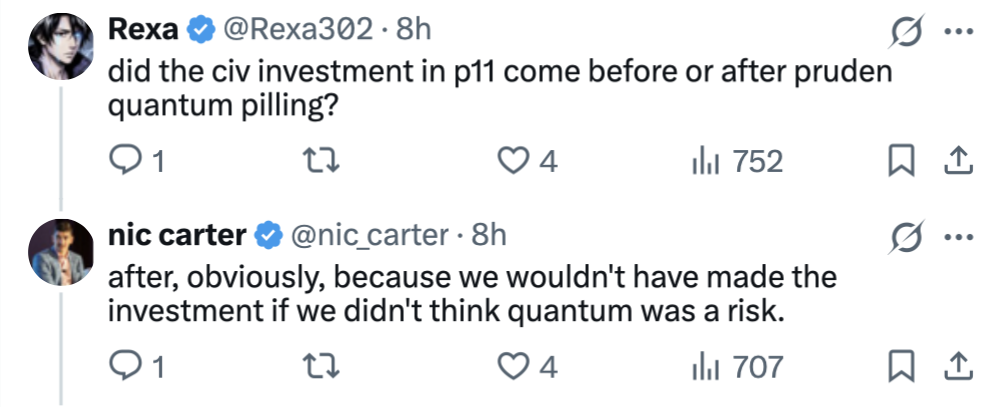
Task: Share nic carter's reply
Action: tap(957, 367)
